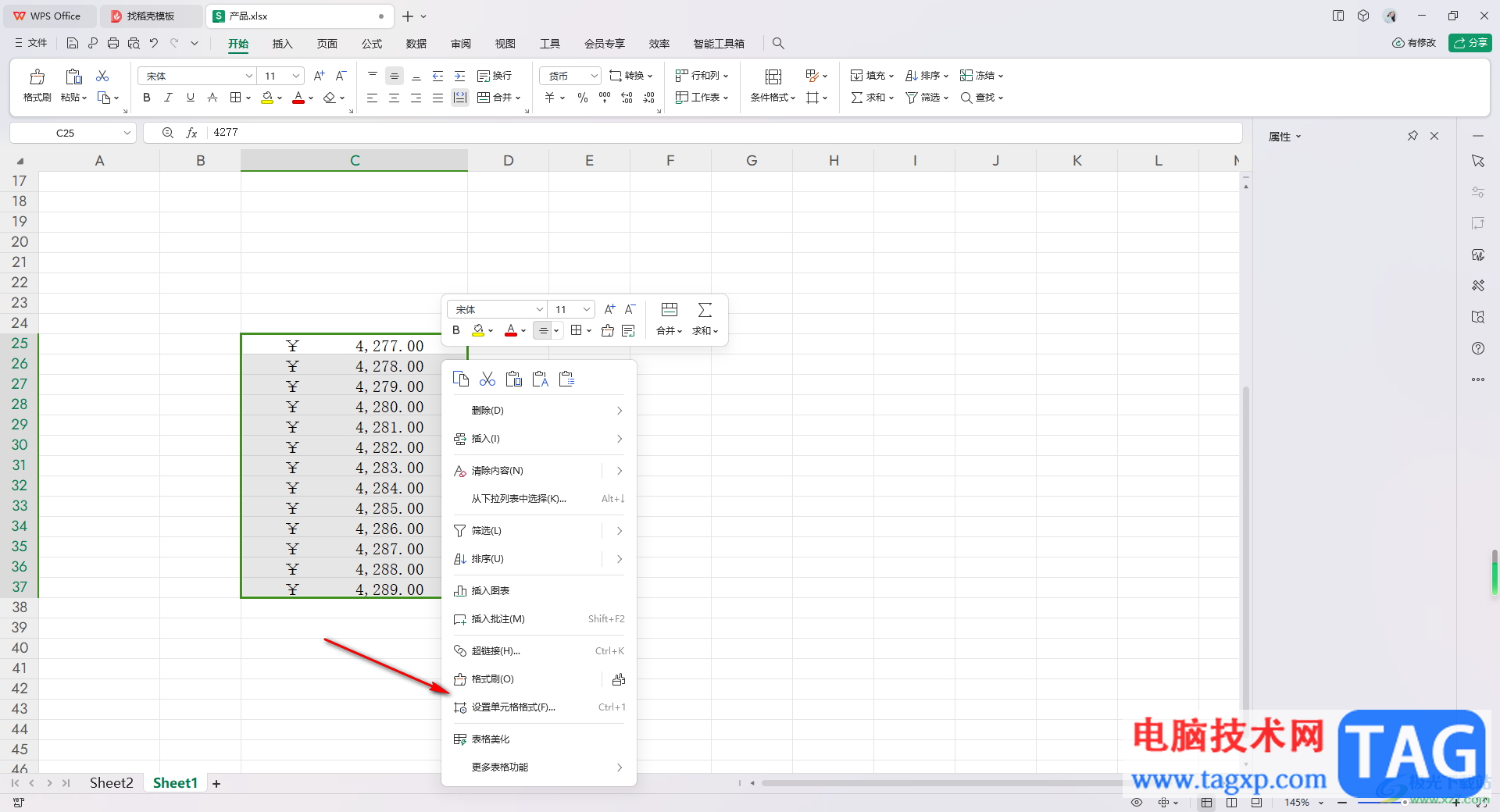1500x812 pixels.
Task: Click the Undo arrow icon
Action: click(x=154, y=44)
